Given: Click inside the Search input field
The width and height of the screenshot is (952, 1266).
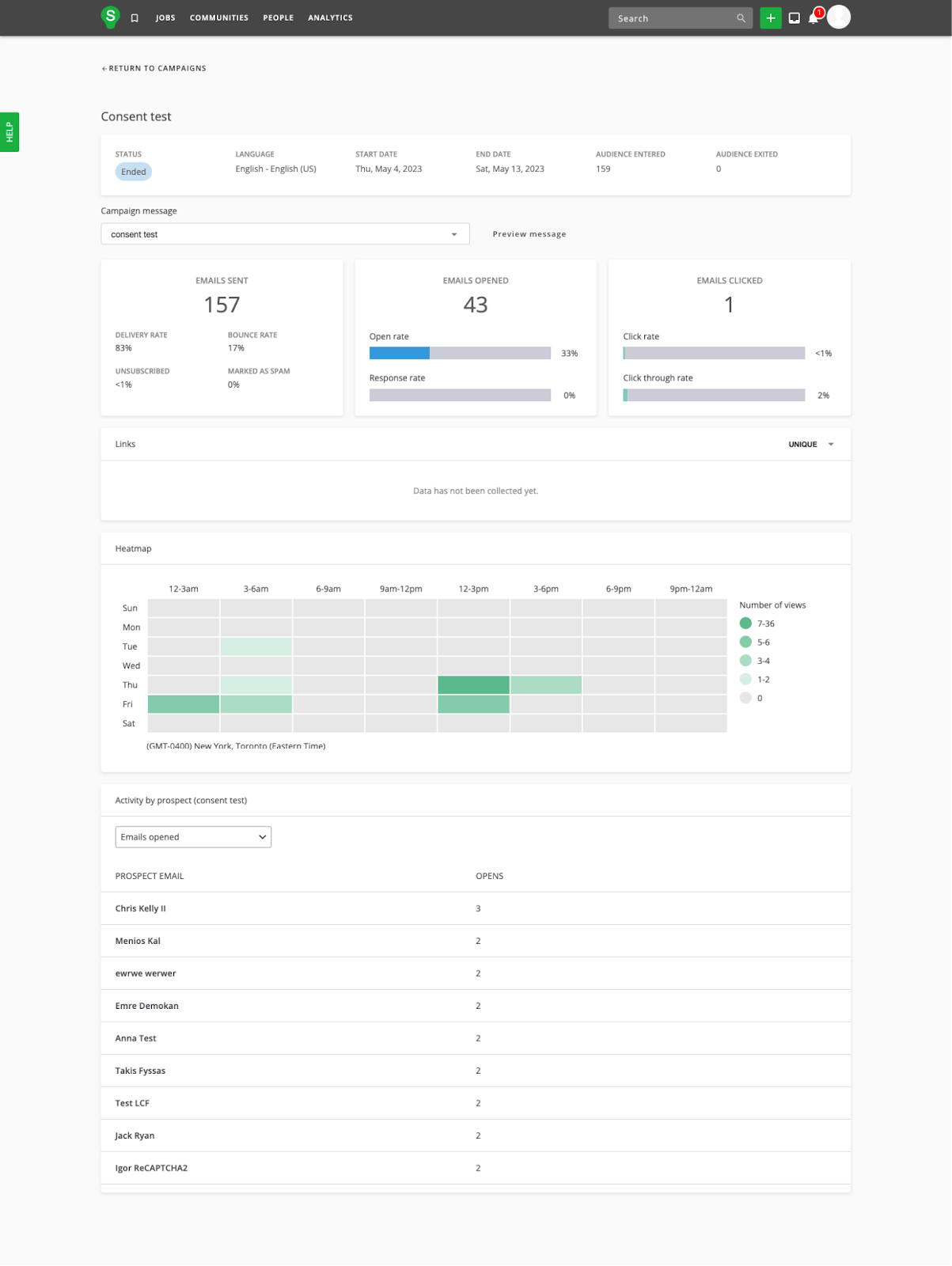Looking at the screenshot, I should pos(671,18).
